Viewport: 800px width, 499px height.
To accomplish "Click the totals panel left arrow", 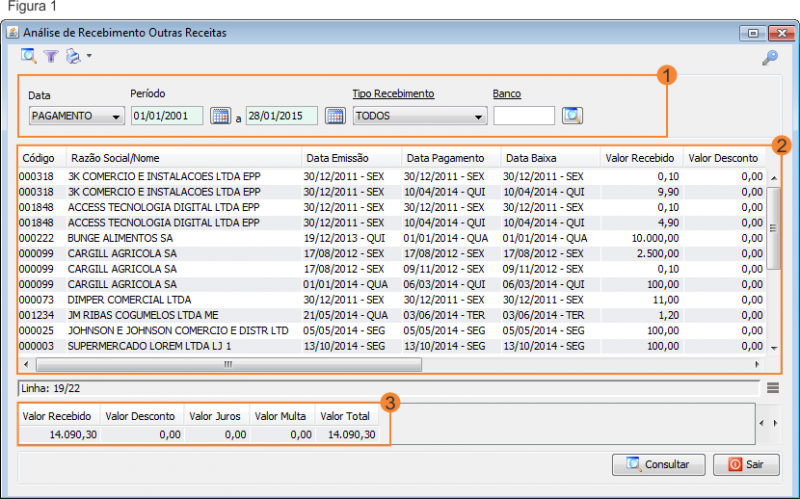I will point(762,423).
